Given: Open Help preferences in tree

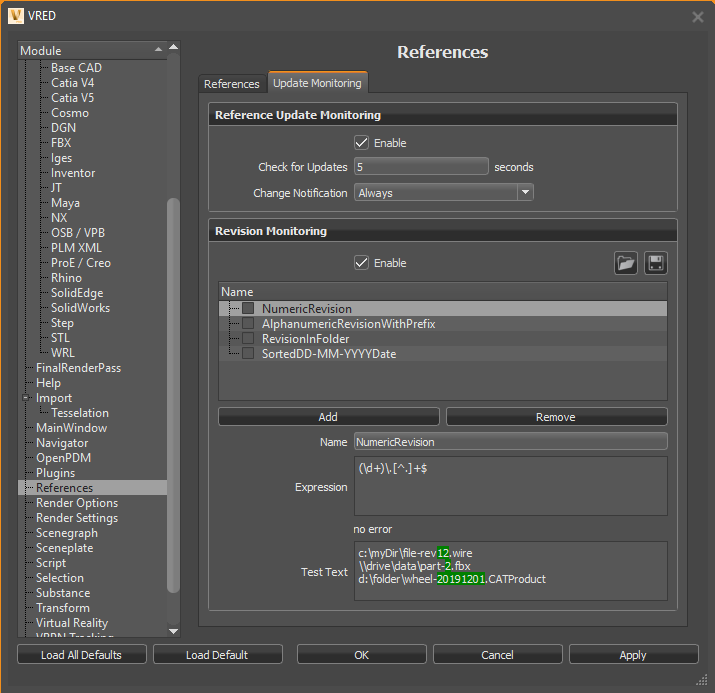Looking at the screenshot, I should (x=48, y=383).
